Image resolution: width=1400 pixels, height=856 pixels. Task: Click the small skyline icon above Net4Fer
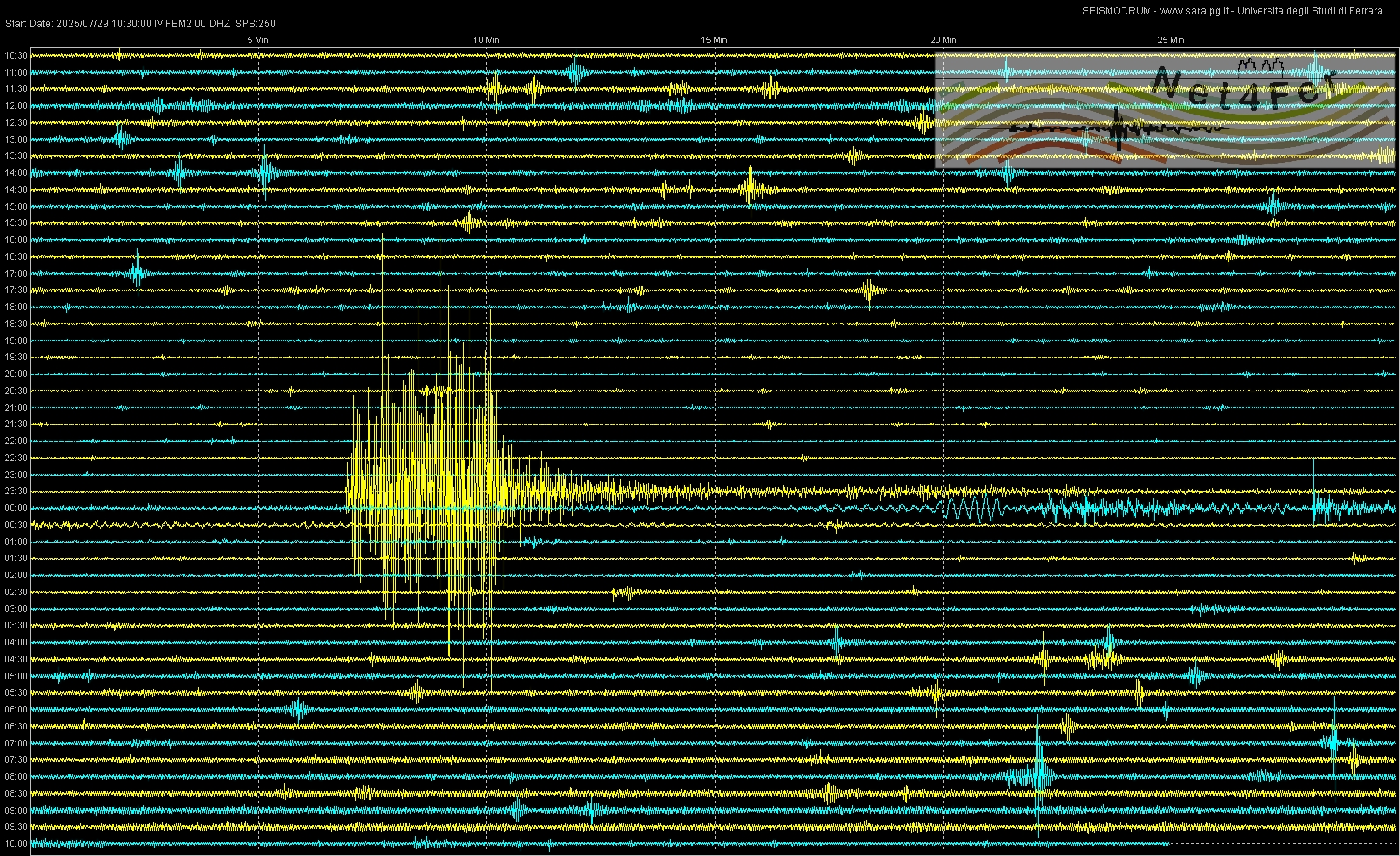pyautogui.click(x=1261, y=64)
